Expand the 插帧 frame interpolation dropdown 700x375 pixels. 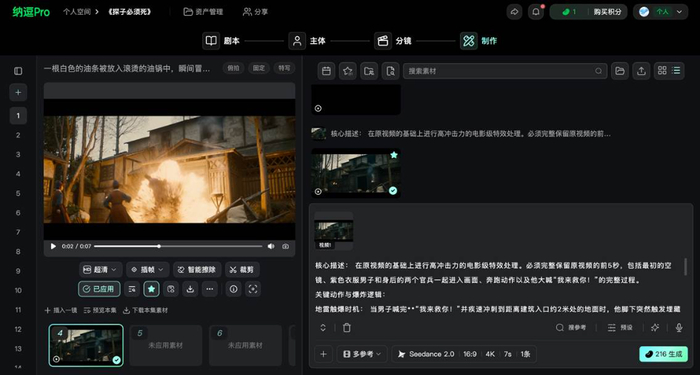point(148,270)
